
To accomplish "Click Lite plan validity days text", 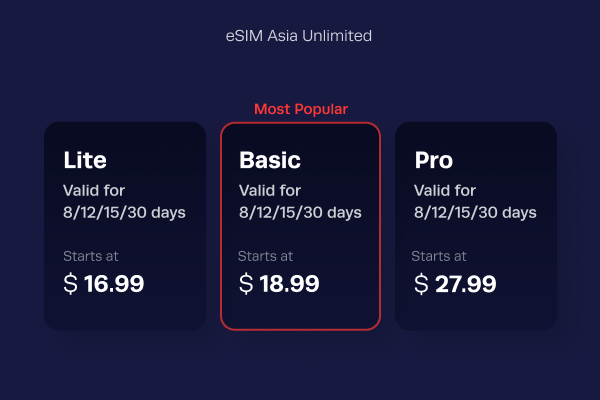I will (124, 202).
